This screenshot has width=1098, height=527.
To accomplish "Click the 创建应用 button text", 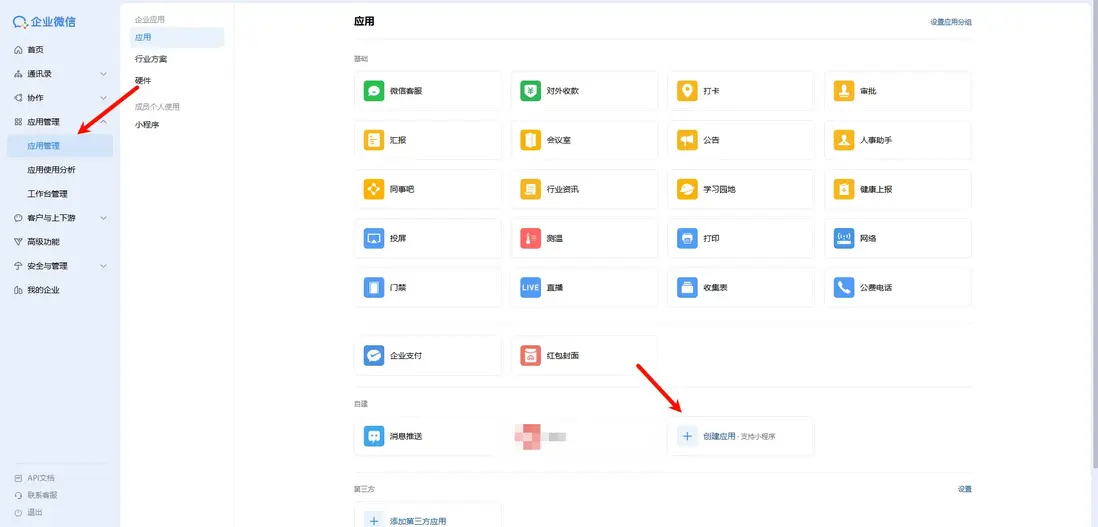I will coord(719,437).
